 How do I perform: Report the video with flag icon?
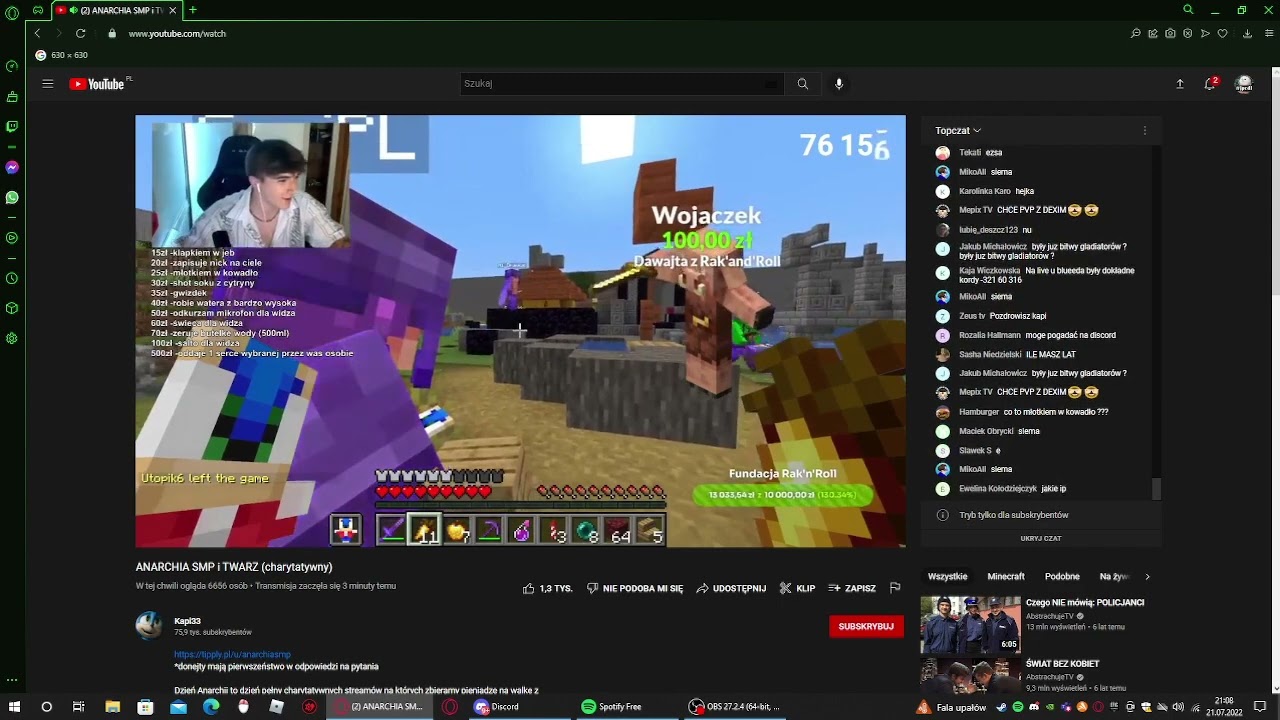[x=895, y=588]
